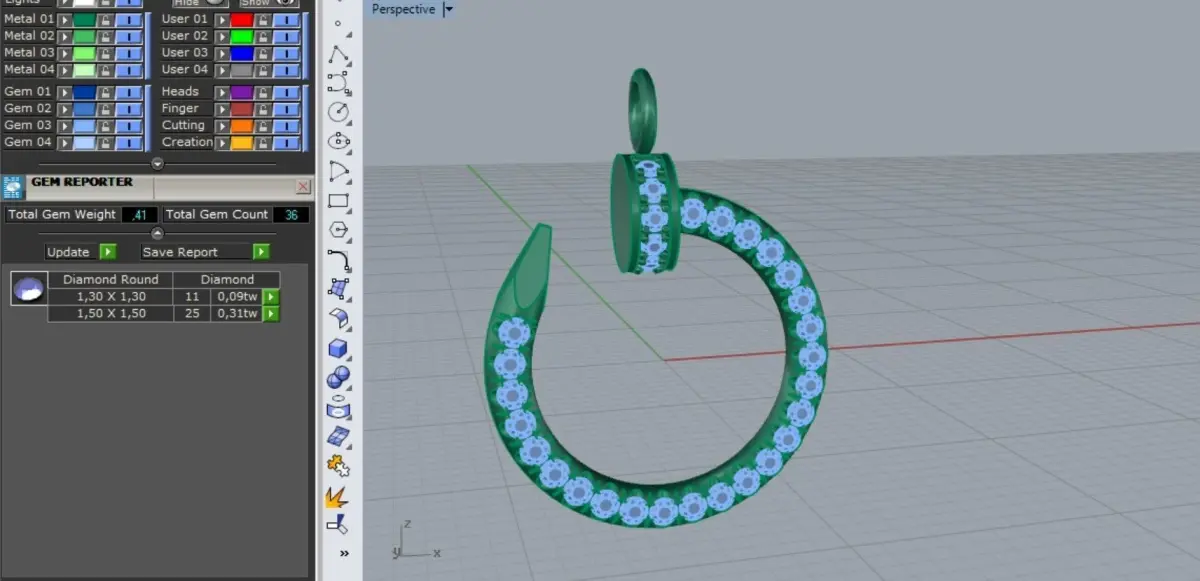Screen dimensions: 1200x581
Task: Click the diamond gem thumbnail icon
Action: (28, 289)
